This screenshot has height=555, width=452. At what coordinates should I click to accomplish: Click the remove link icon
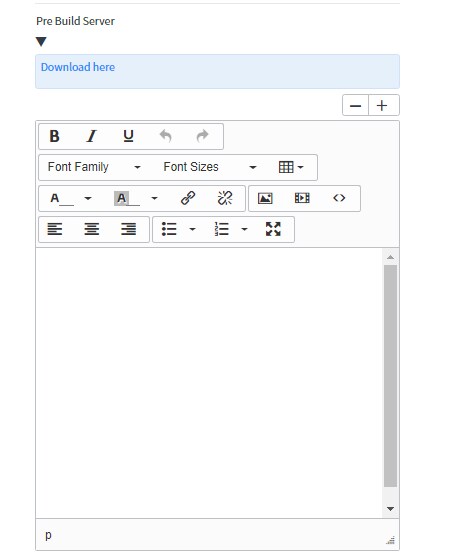225,198
